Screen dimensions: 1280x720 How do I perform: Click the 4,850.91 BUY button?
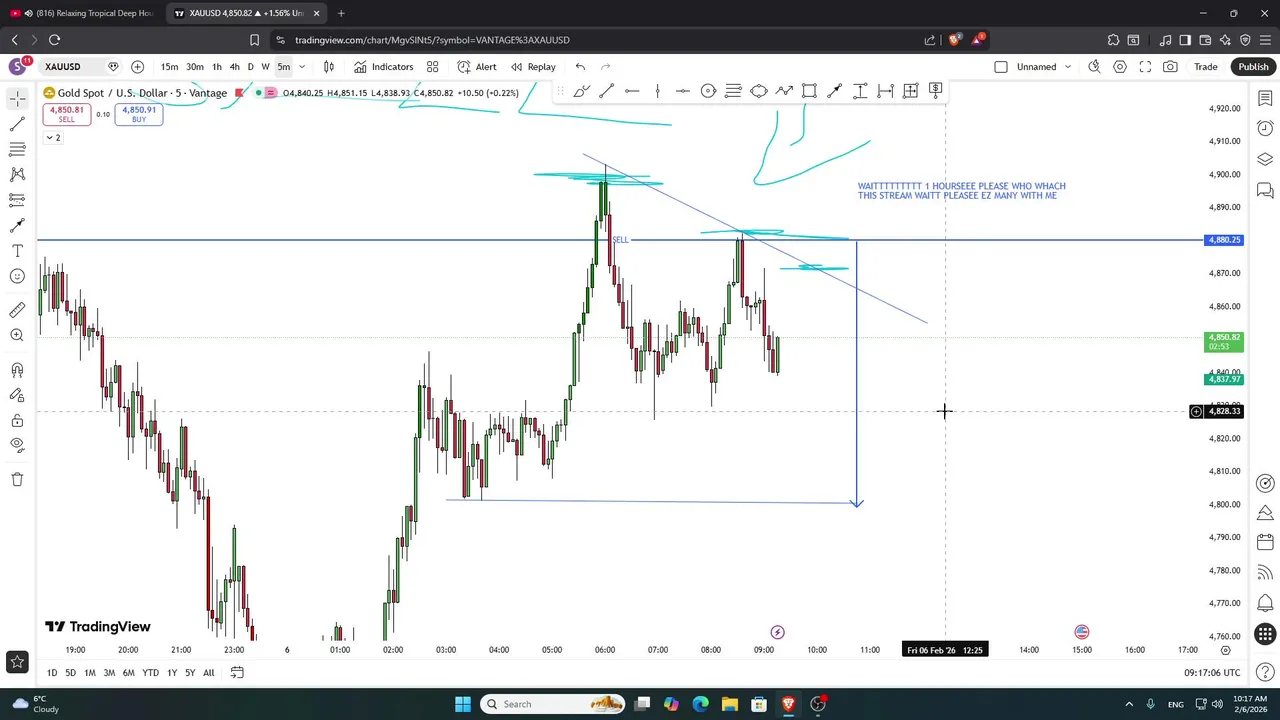(139, 114)
